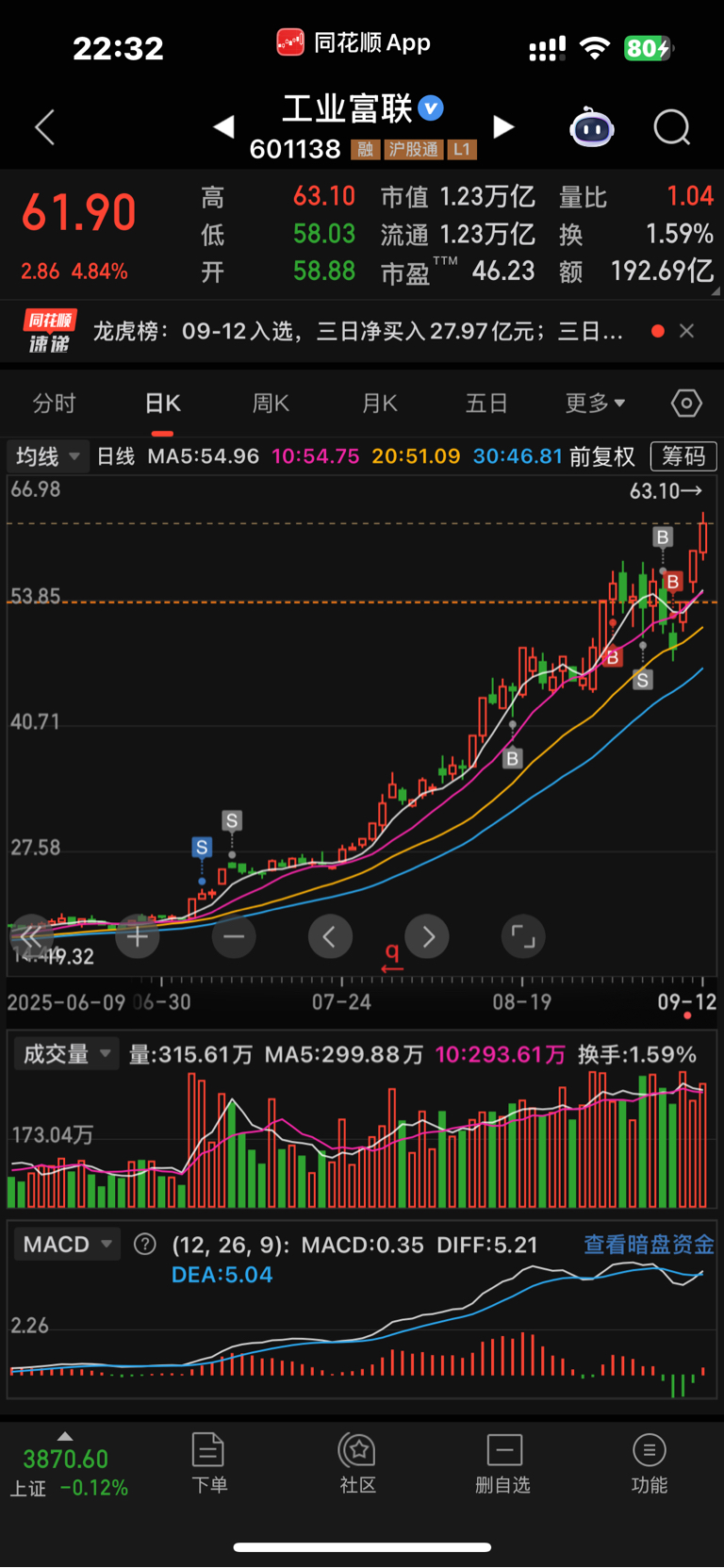Tap the 同花顺 App return pill
Viewport: 724px width, 1568px height.
354,42
